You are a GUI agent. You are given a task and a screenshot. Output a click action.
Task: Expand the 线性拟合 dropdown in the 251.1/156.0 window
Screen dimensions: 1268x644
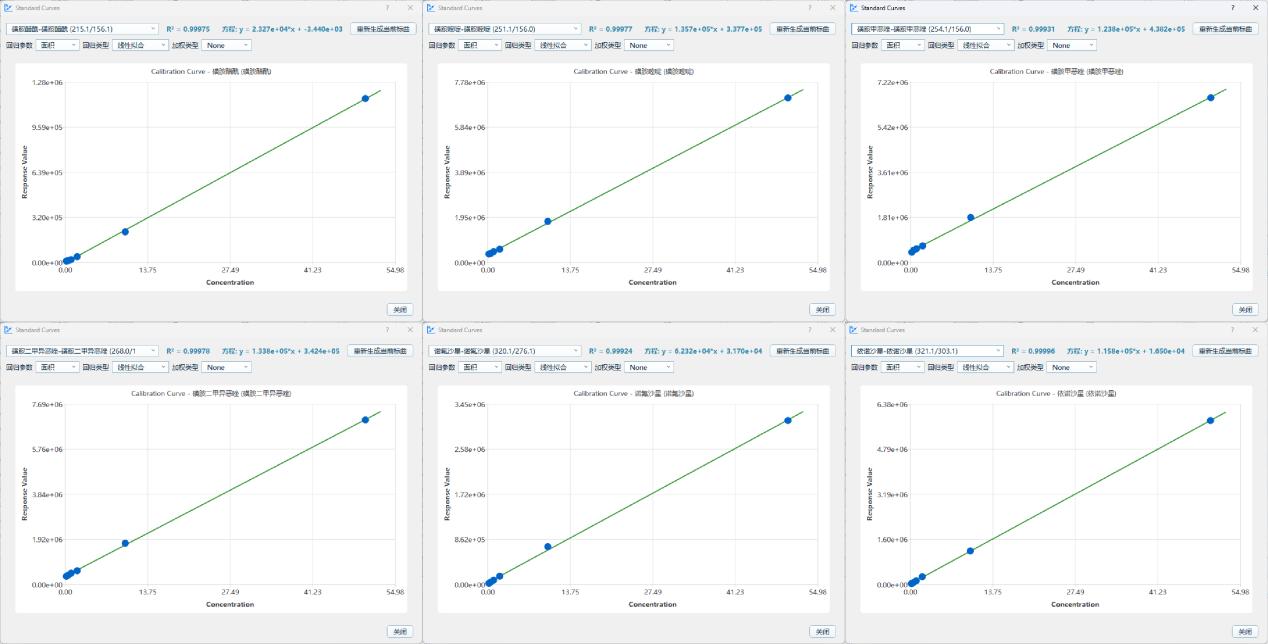(564, 45)
